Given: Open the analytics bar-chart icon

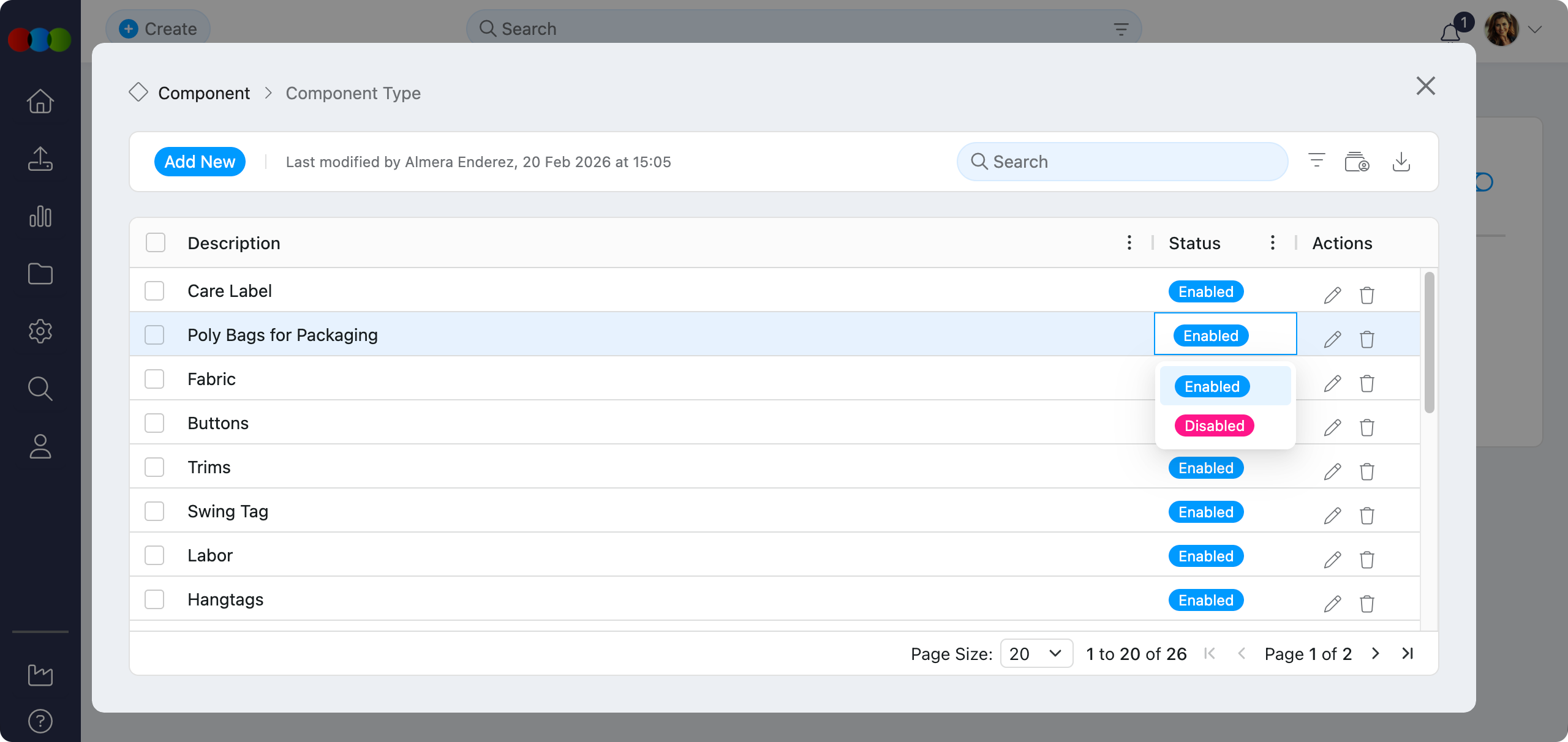Looking at the screenshot, I should coord(39,216).
